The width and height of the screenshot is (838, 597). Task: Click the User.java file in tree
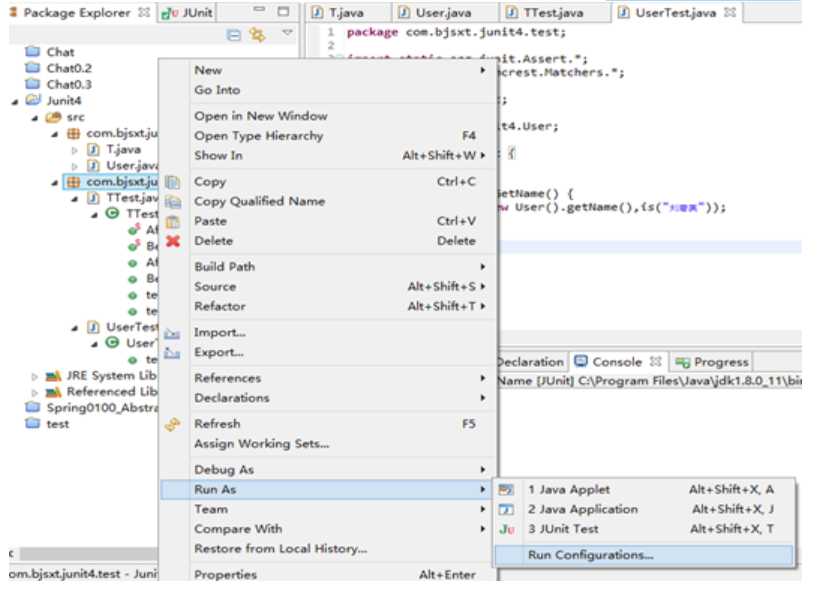(122, 165)
